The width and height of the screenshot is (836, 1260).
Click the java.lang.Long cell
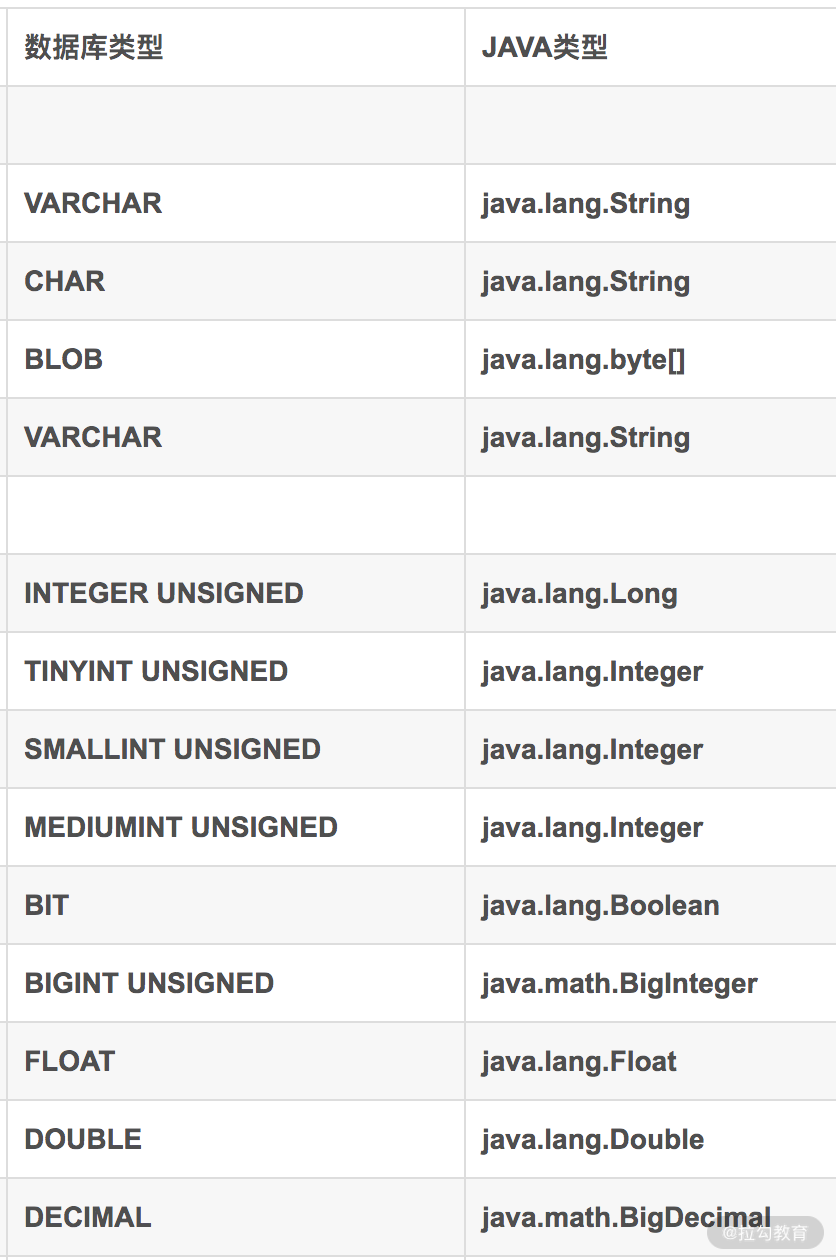click(x=579, y=593)
